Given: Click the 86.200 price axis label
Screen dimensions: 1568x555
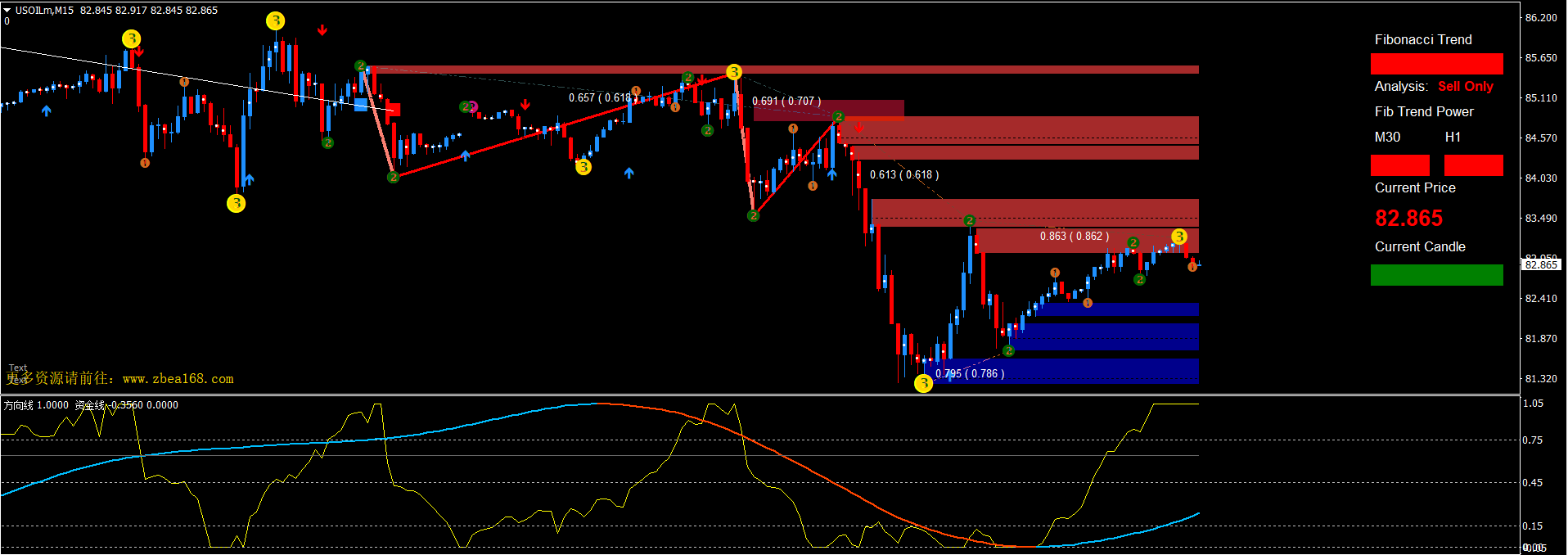Looking at the screenshot, I should point(1541,17).
